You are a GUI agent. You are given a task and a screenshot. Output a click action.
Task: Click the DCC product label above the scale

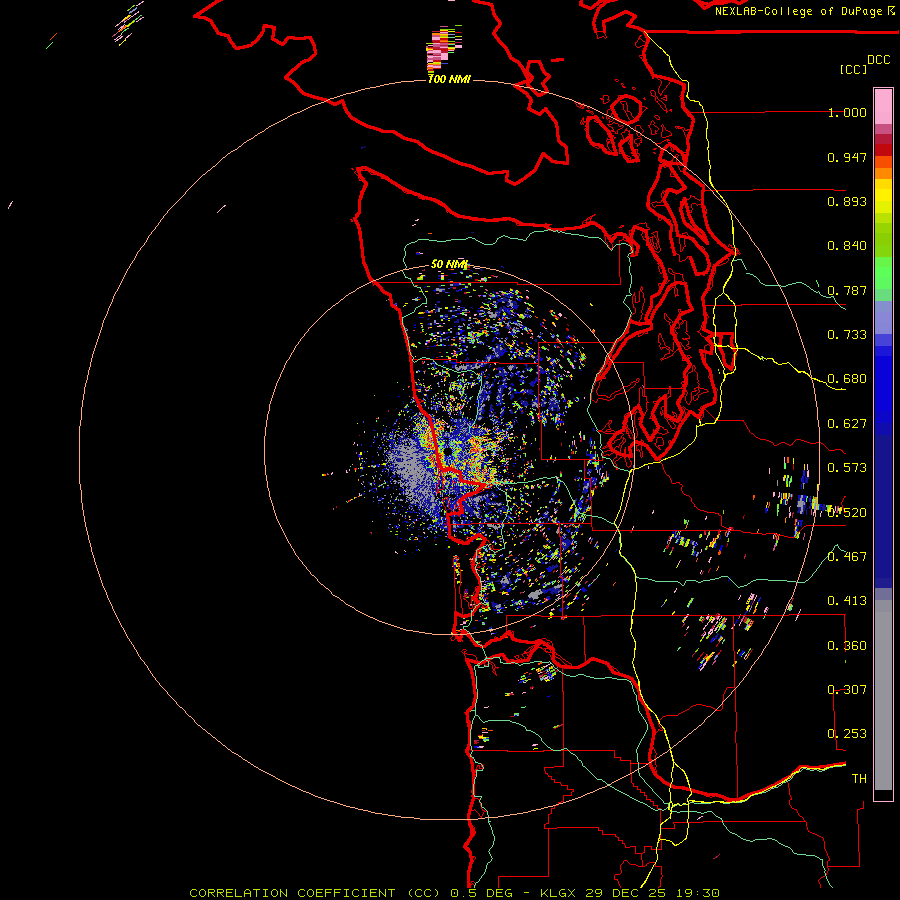click(879, 60)
